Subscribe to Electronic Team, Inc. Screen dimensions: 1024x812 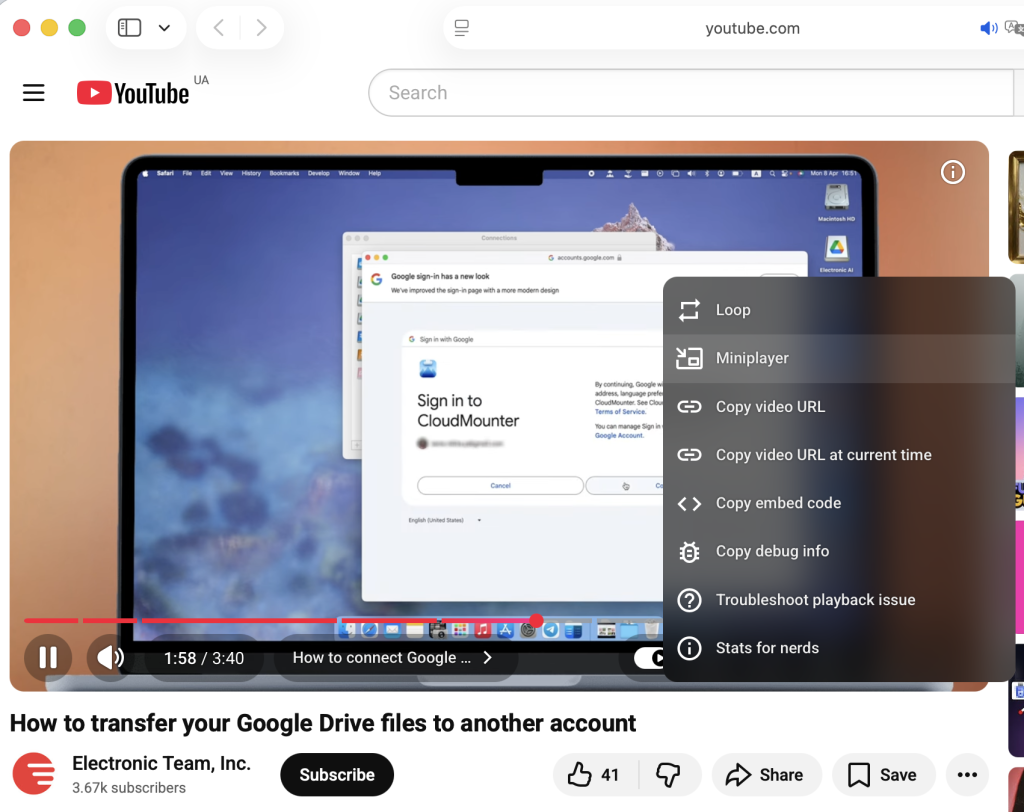[x=337, y=775]
